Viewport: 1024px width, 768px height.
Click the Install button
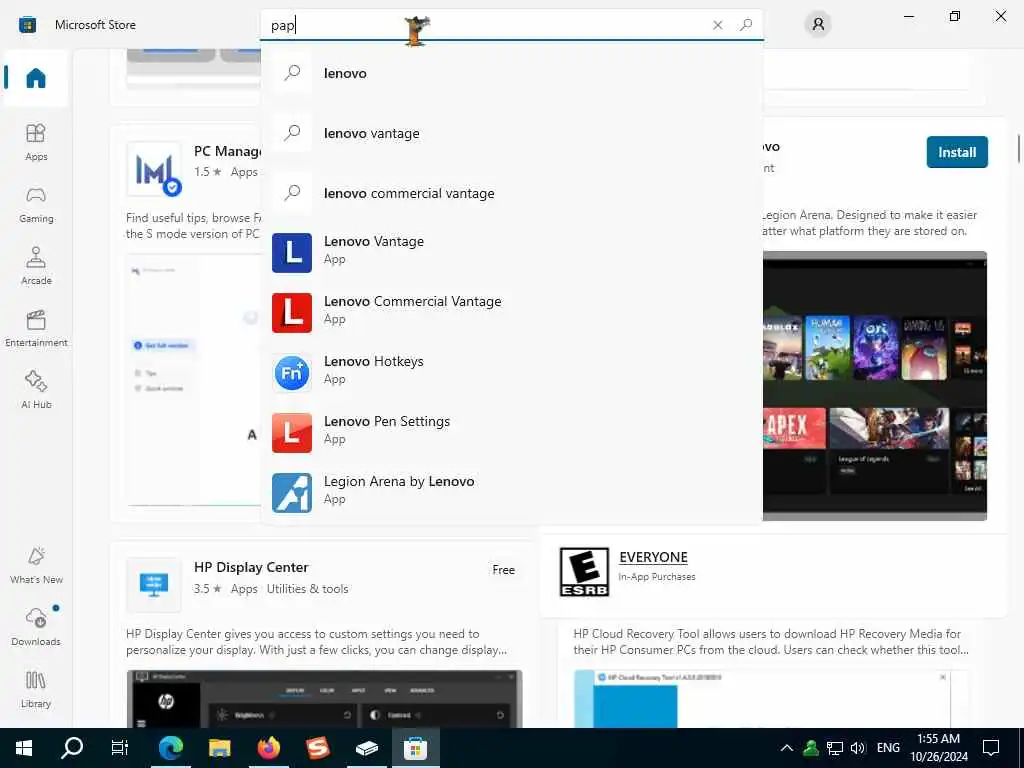[x=957, y=152]
